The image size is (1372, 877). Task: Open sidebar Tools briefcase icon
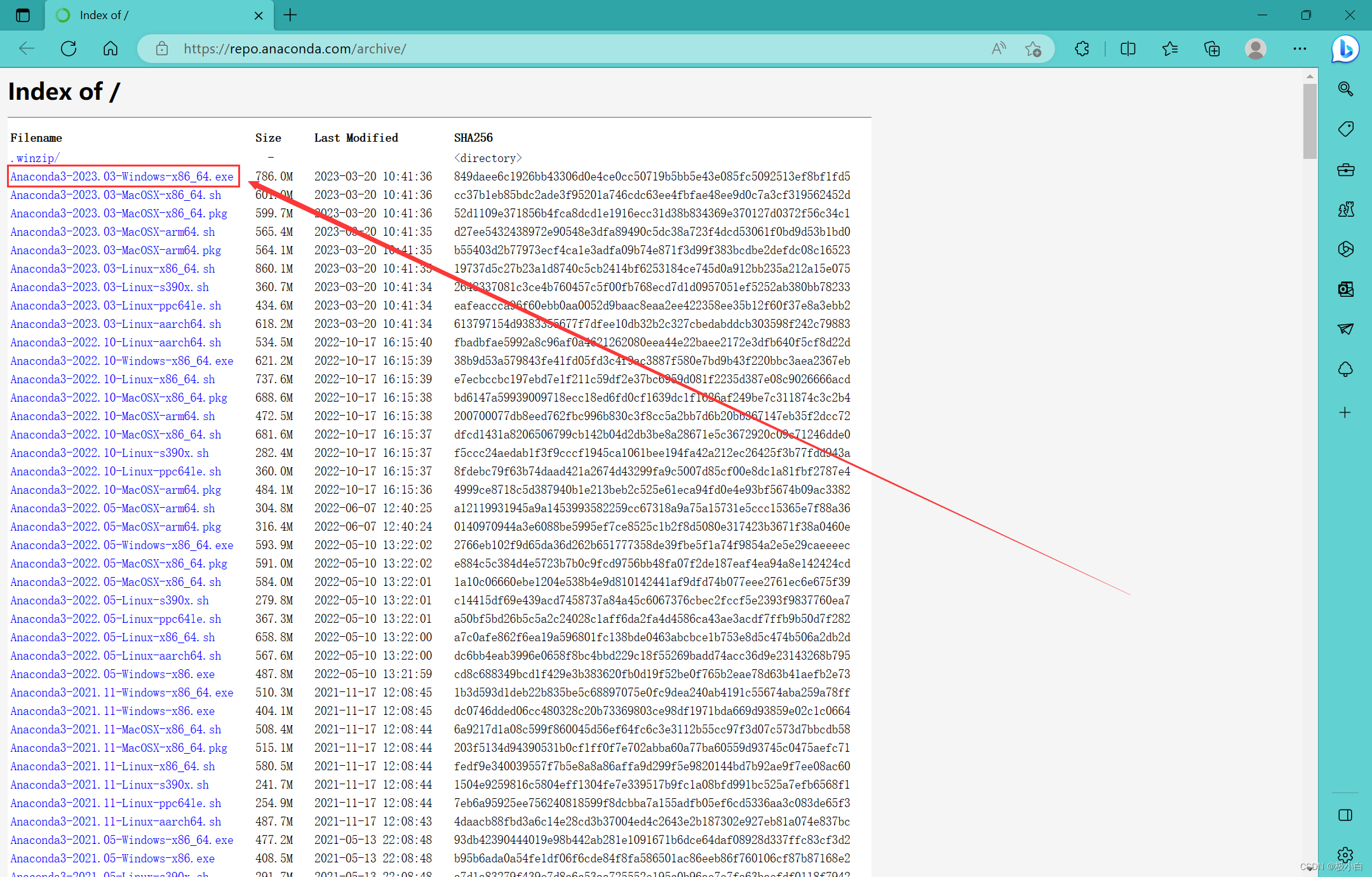pos(1345,170)
